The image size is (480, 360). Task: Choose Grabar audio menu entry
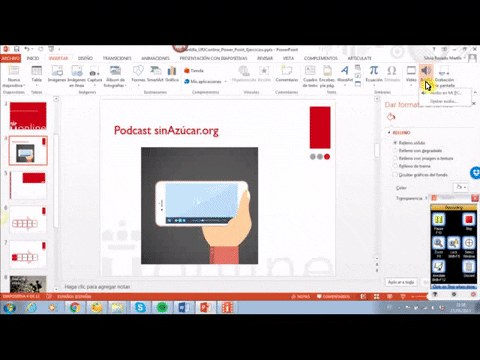pos(444,101)
